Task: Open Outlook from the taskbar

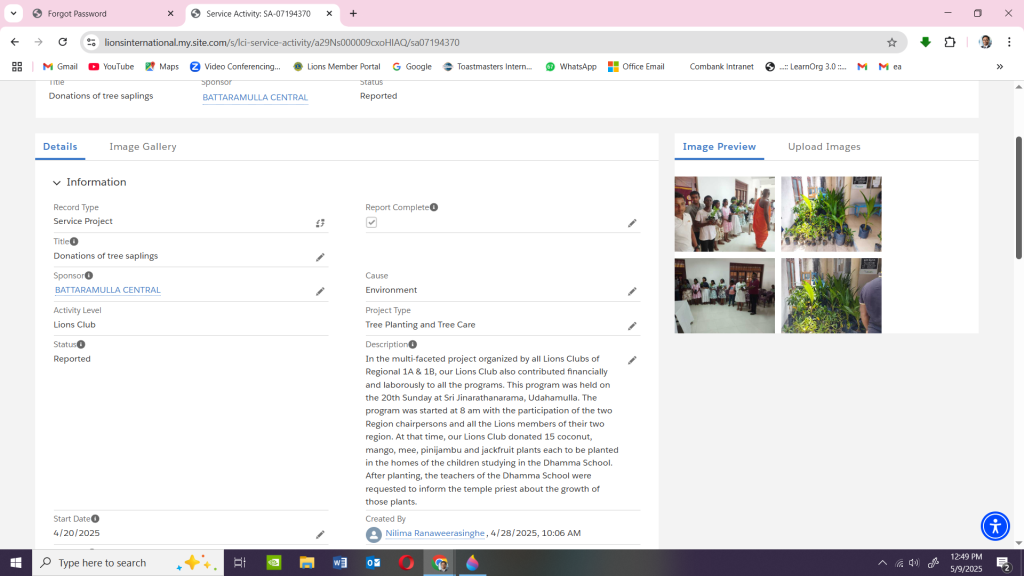Action: (x=373, y=562)
